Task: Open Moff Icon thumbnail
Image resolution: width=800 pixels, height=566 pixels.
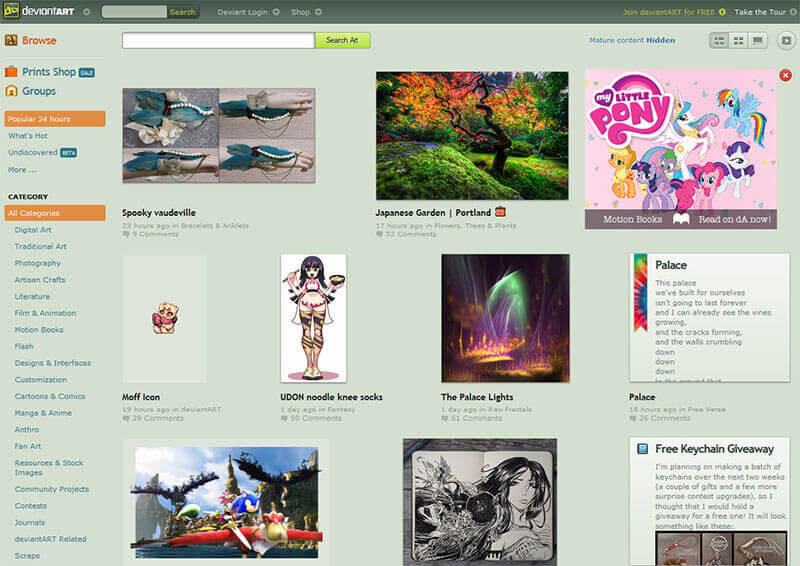Action: point(164,318)
